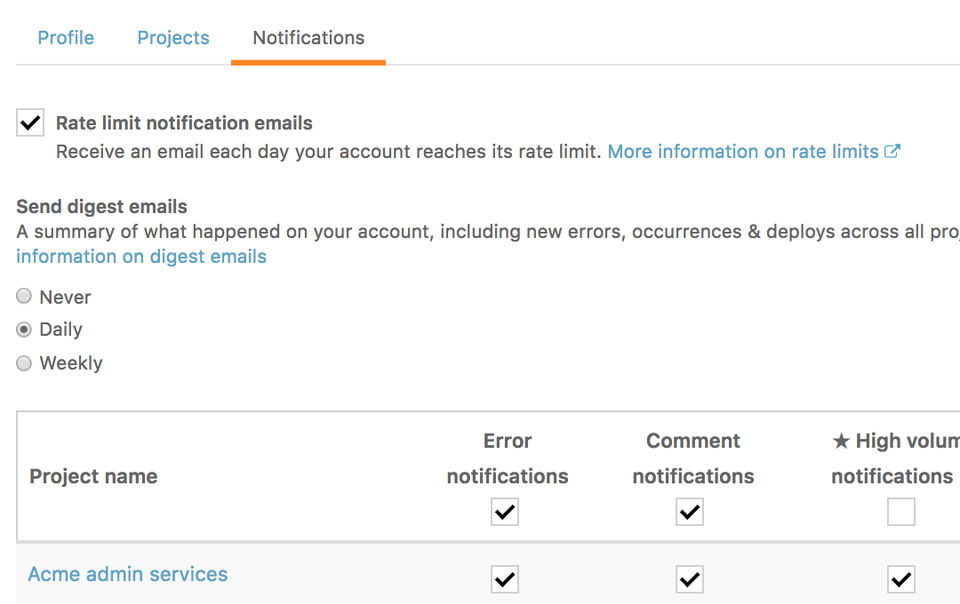Toggle all Comment notifications in header

point(689,513)
